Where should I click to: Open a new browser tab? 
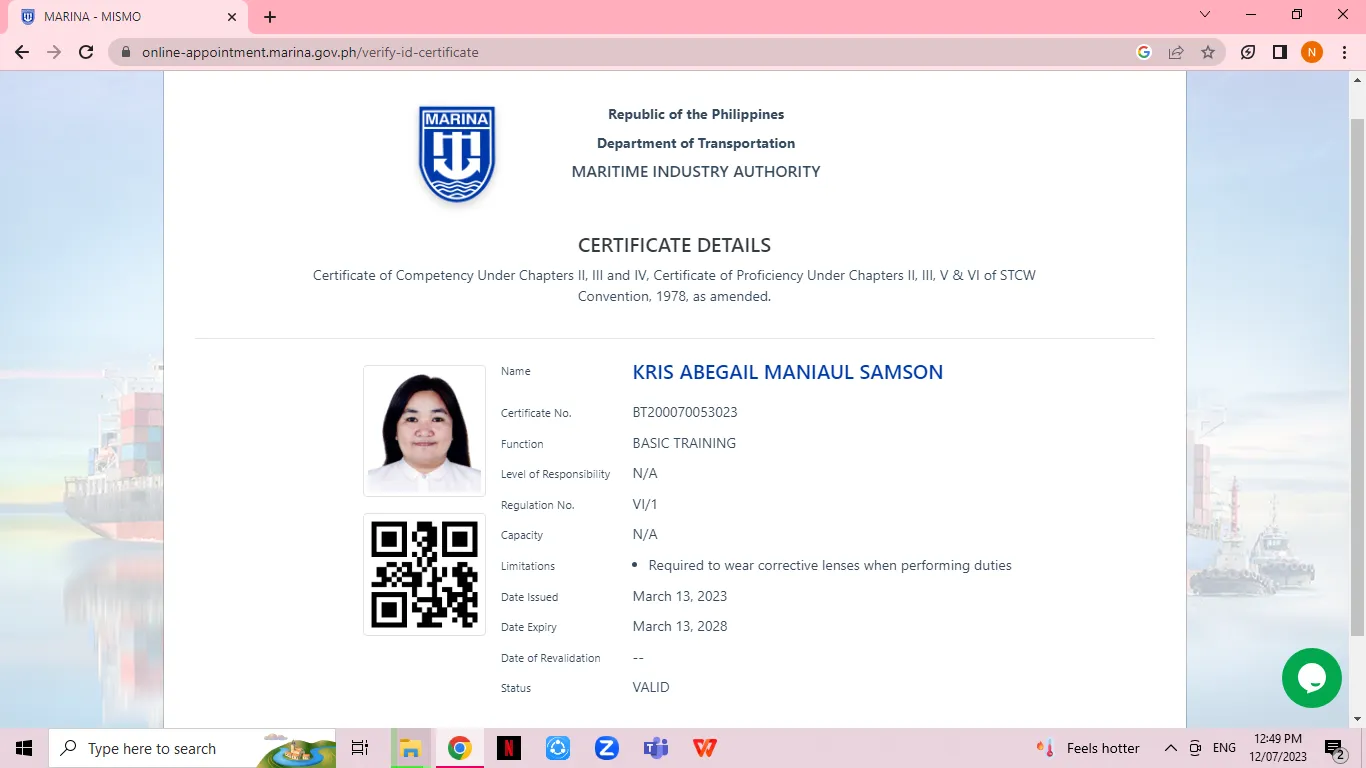click(x=270, y=17)
